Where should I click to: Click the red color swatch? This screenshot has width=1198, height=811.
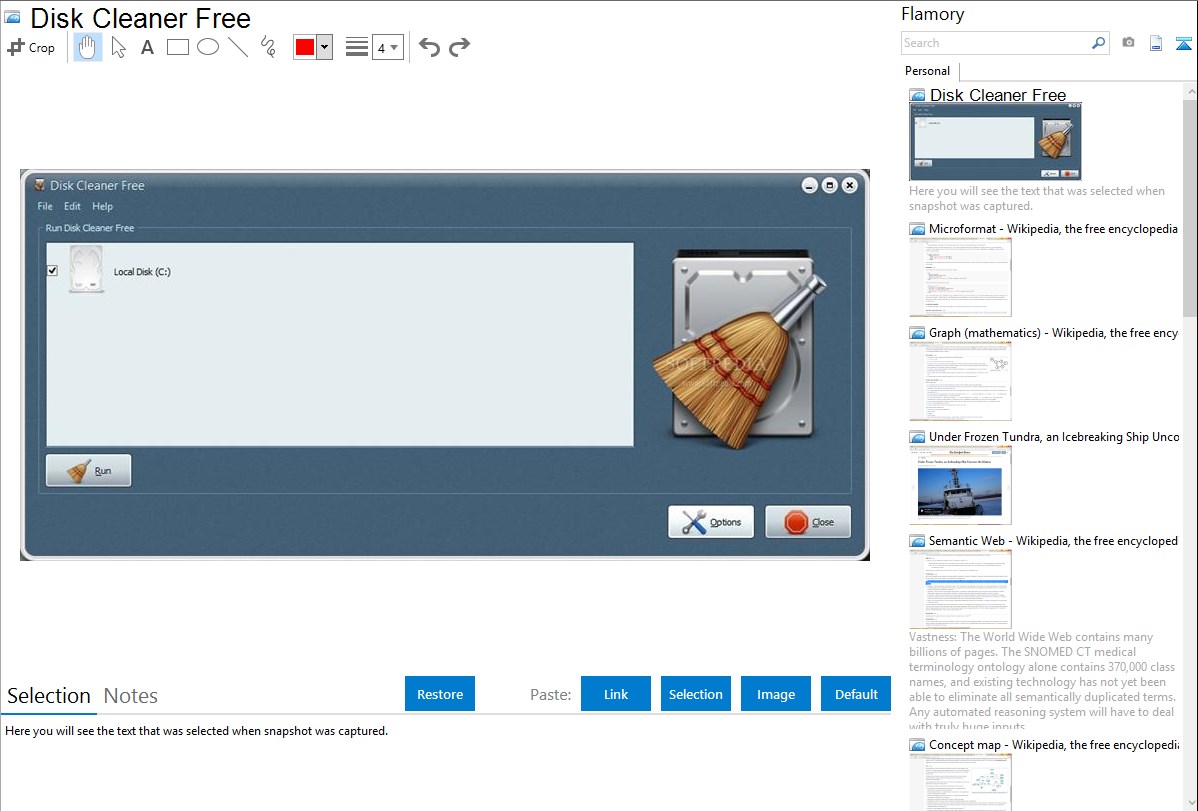[x=305, y=47]
